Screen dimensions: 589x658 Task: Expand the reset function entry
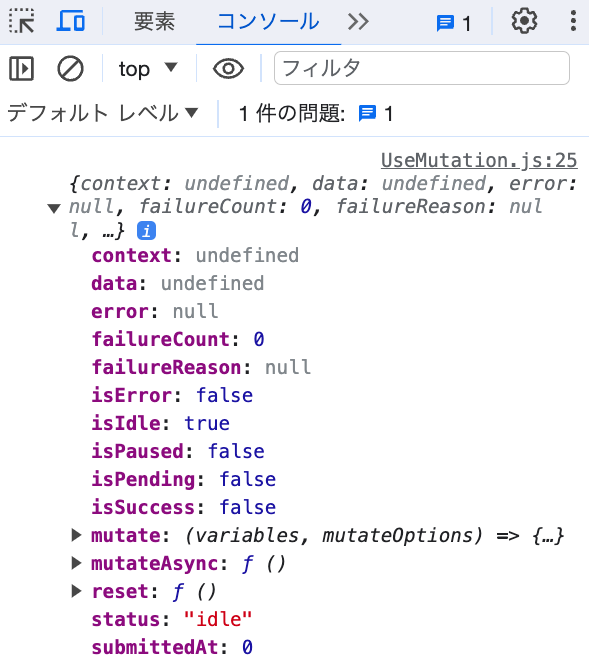(x=76, y=591)
